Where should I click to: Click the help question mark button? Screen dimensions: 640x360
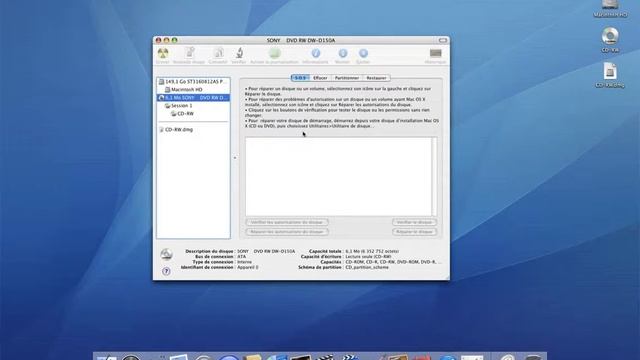click(166, 271)
